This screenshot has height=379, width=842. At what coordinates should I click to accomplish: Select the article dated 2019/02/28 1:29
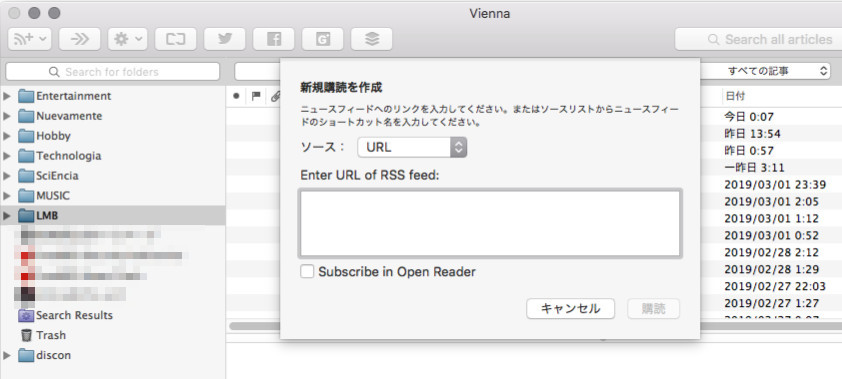click(x=771, y=269)
